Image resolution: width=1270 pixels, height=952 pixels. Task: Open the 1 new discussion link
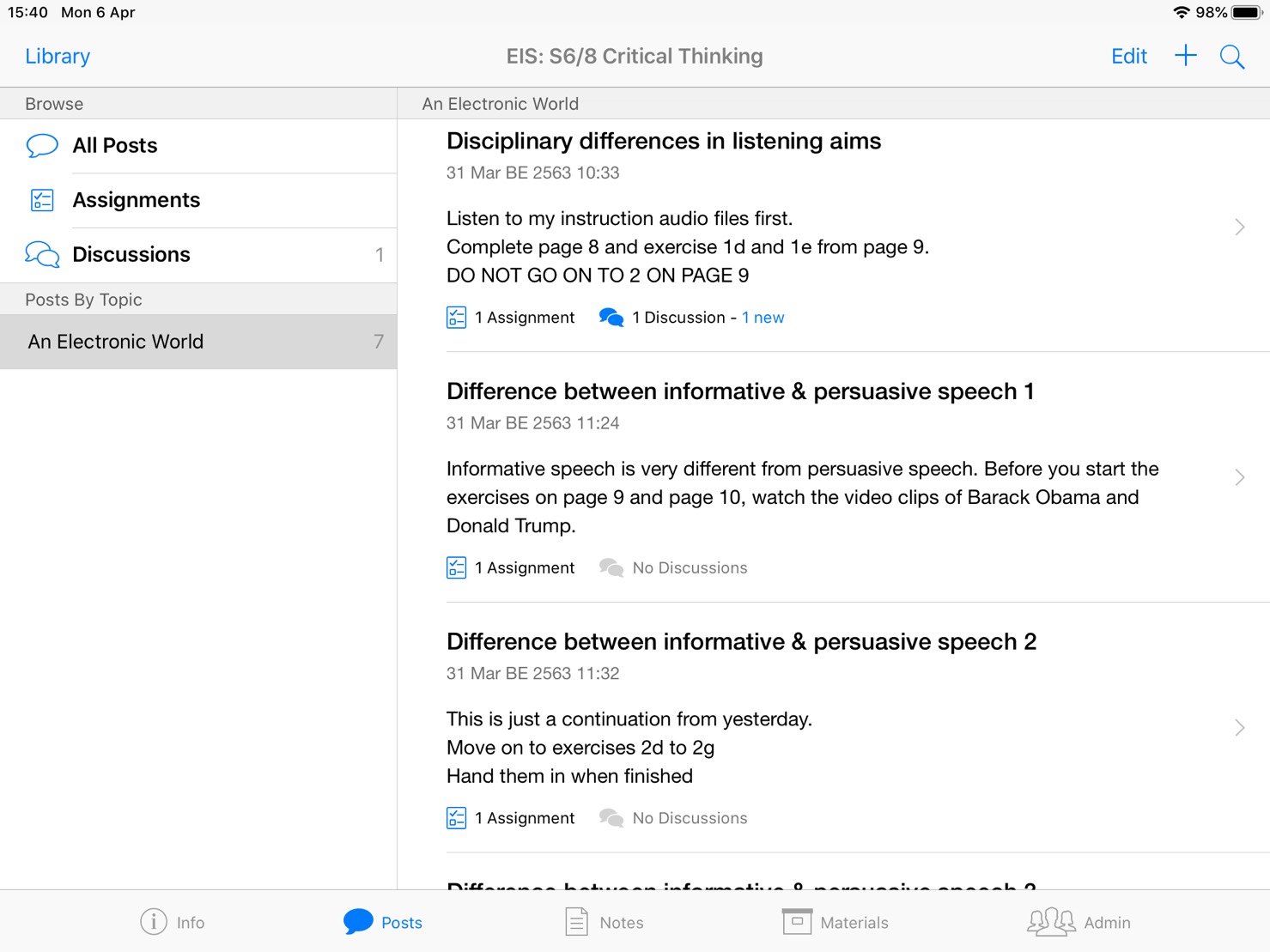pos(763,318)
